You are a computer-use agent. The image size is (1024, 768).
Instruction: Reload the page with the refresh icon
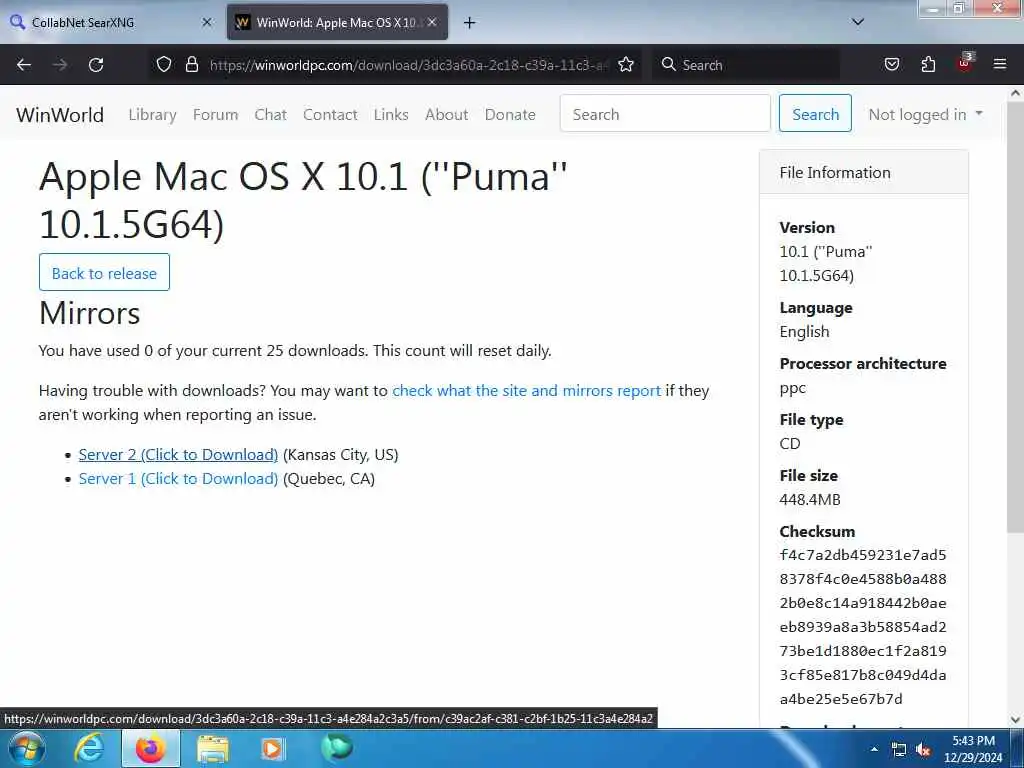96,65
